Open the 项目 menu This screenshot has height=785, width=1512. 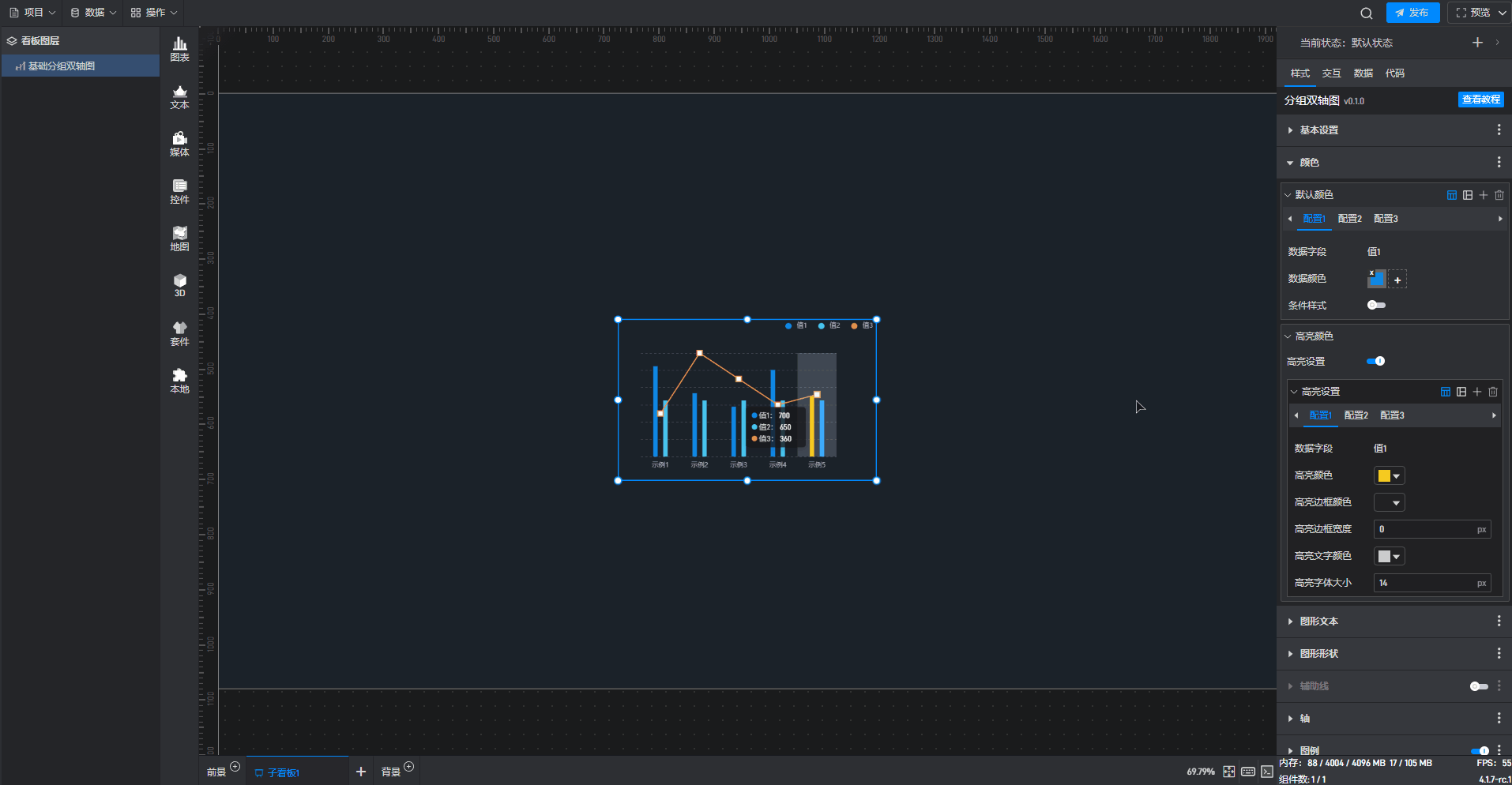(x=32, y=13)
